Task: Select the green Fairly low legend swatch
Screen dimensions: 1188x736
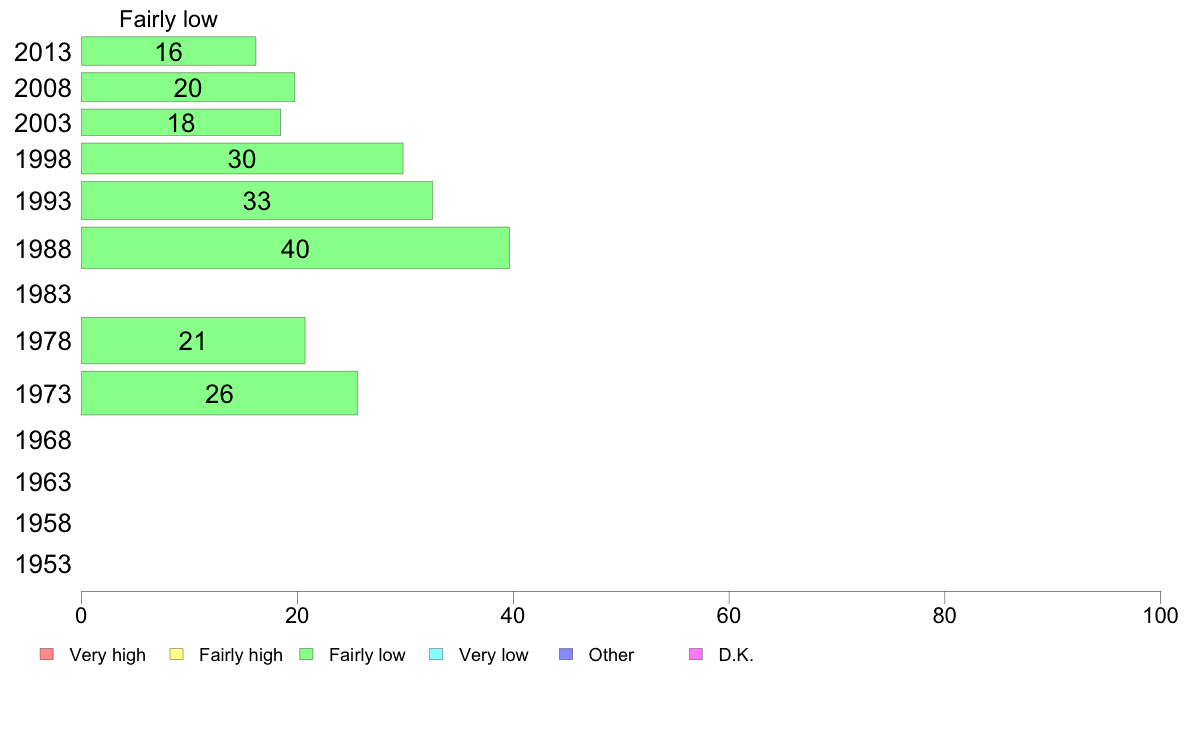Action: click(x=306, y=654)
